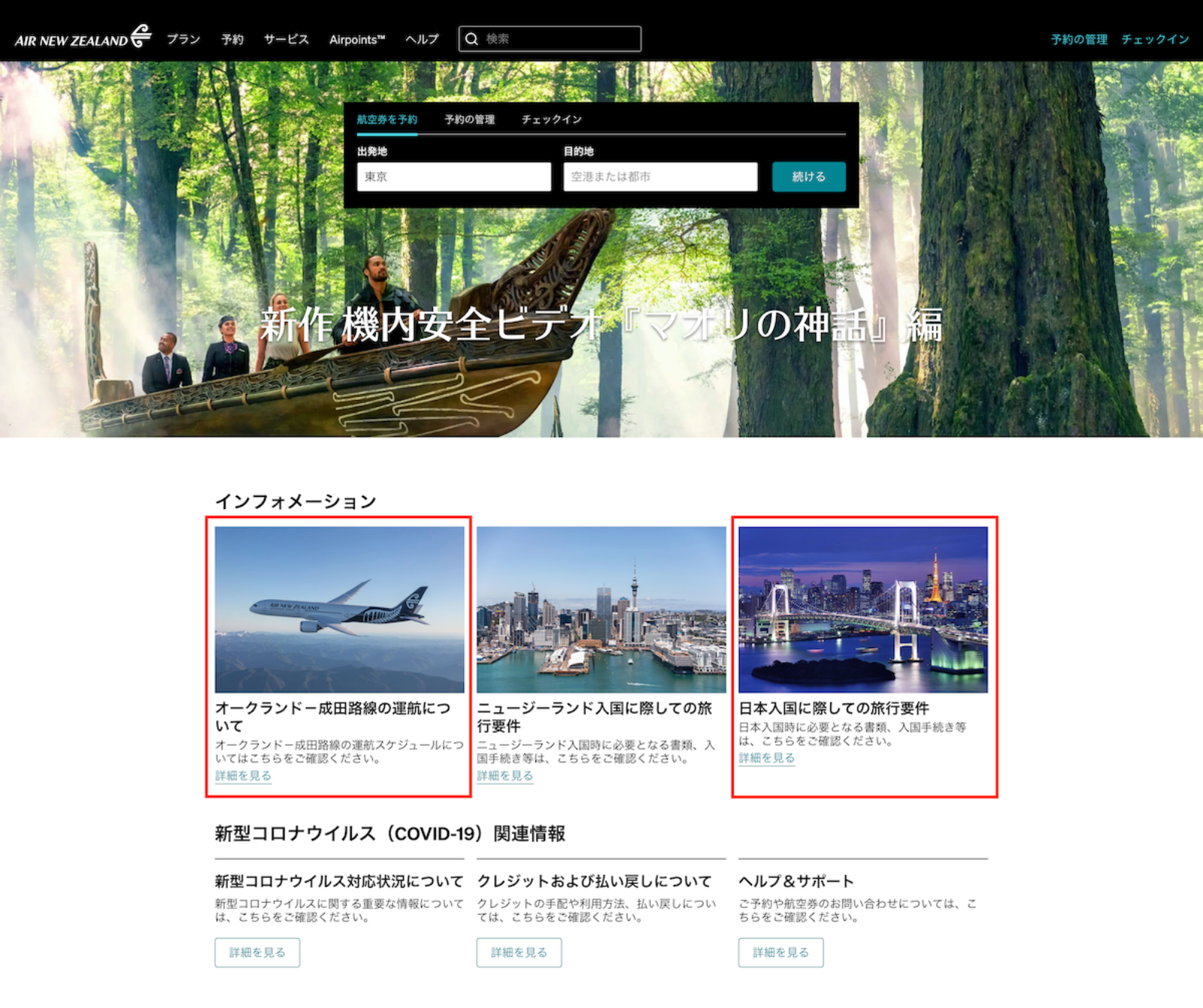Image resolution: width=1203 pixels, height=1008 pixels.
Task: Open the ヘルプ menu
Action: pyautogui.click(x=422, y=39)
